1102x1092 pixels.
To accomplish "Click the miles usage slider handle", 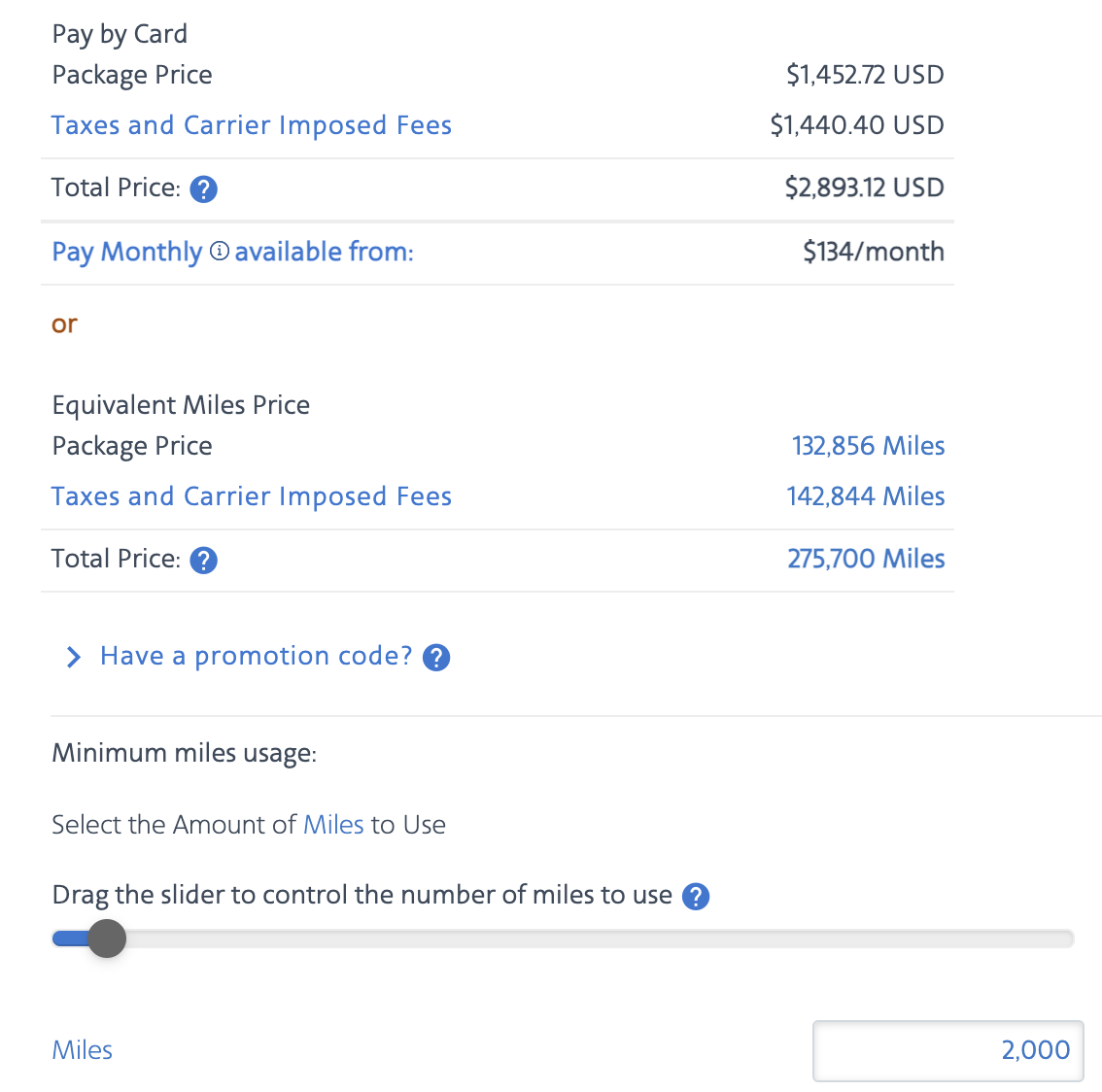I will tap(107, 938).
